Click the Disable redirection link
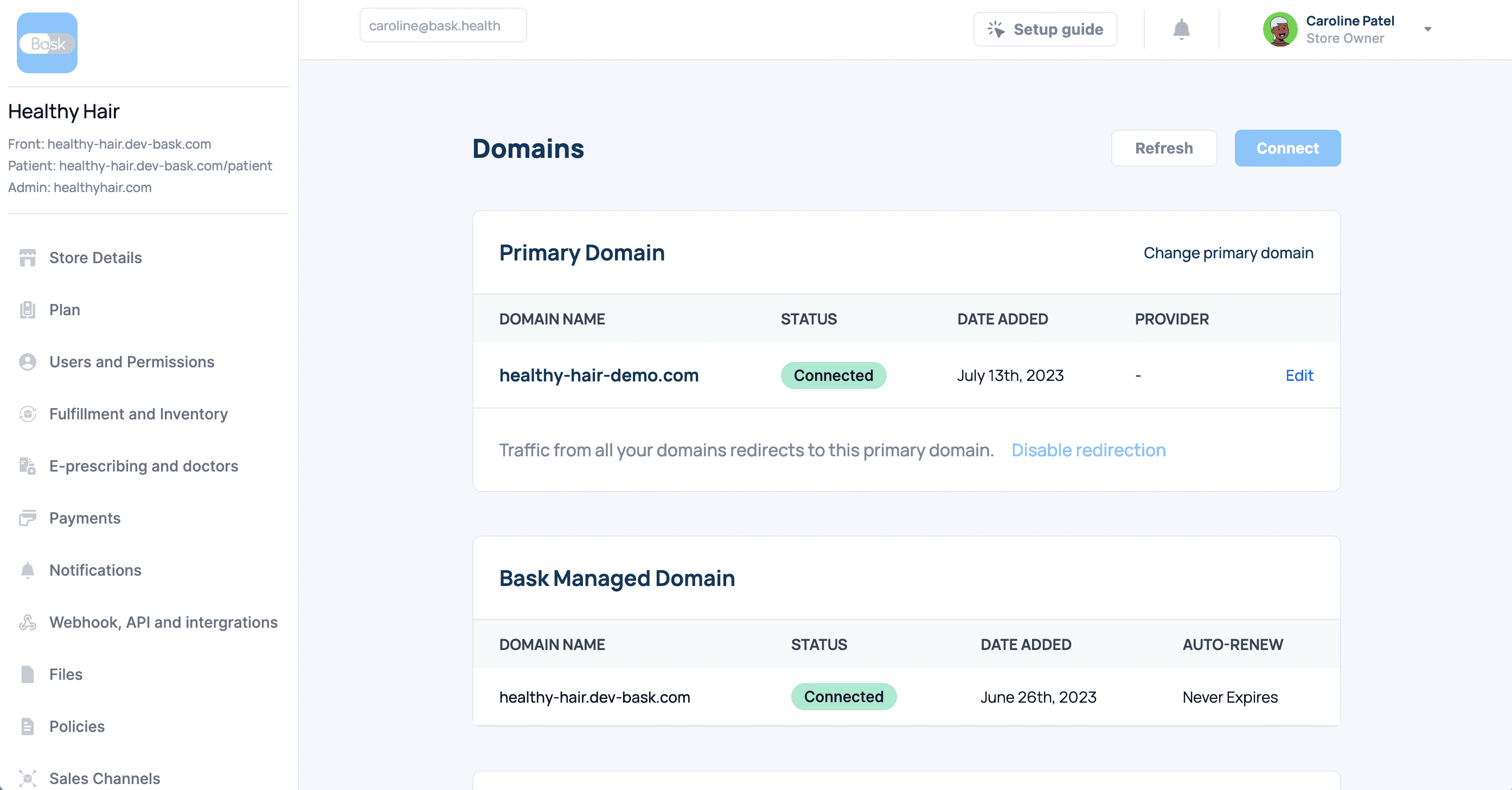This screenshot has width=1512, height=790. pos(1088,450)
